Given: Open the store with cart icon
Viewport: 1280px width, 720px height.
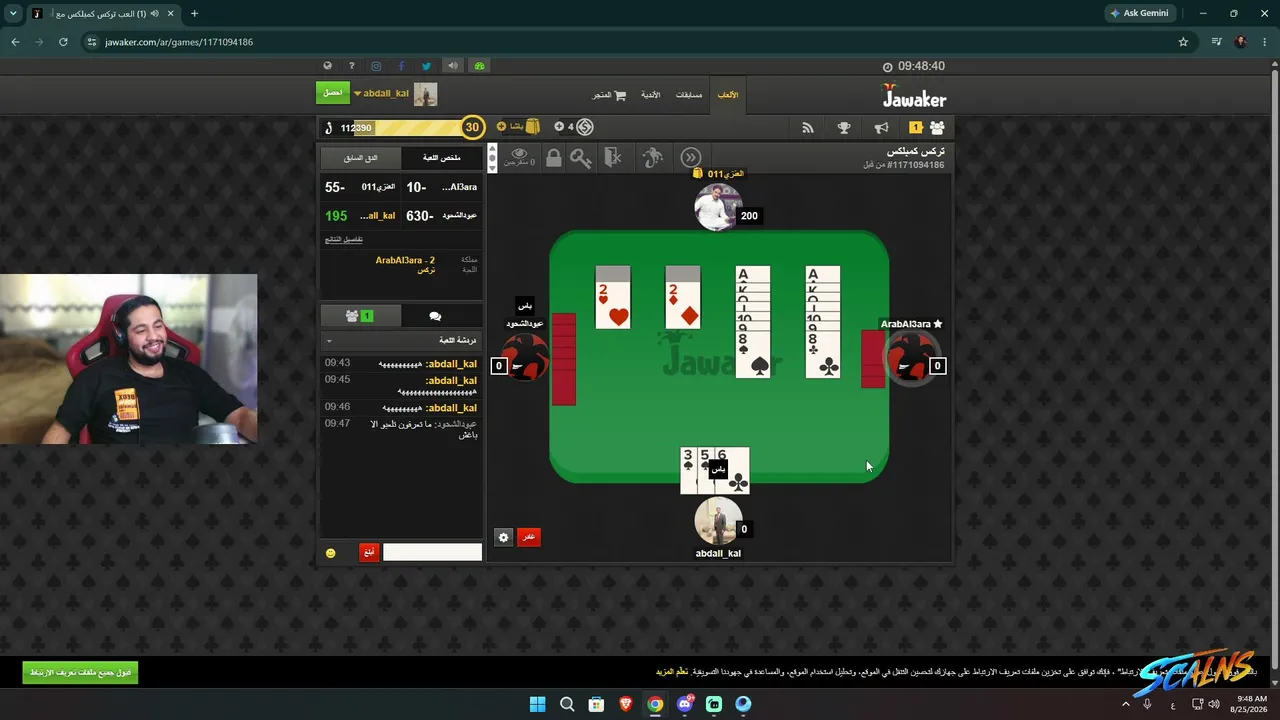Looking at the screenshot, I should [609, 95].
